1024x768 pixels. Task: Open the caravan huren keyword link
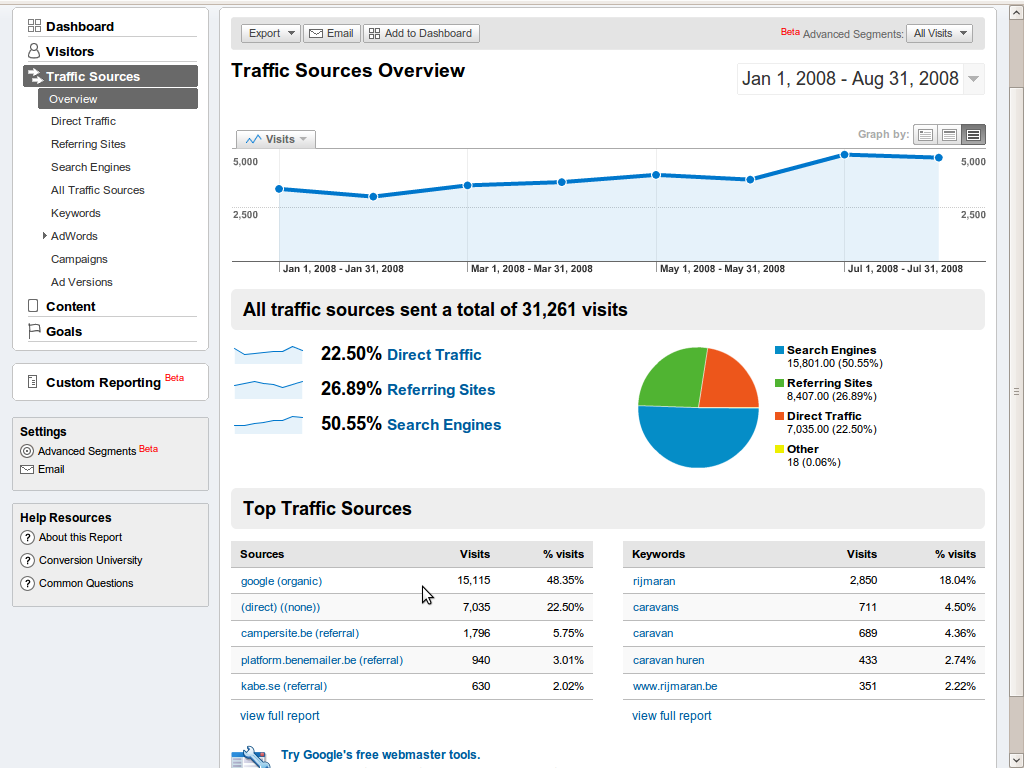pyautogui.click(x=669, y=660)
